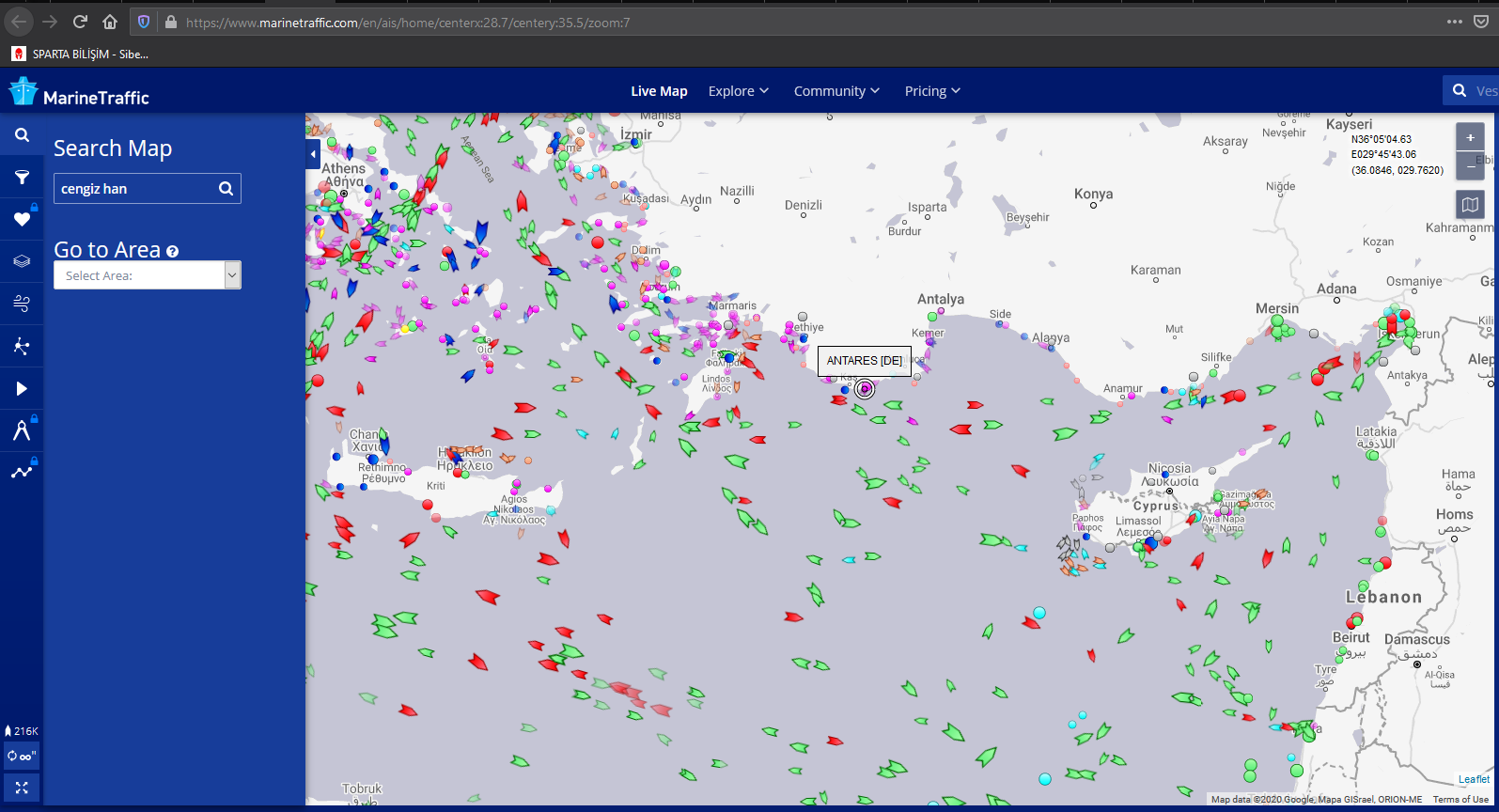Screen dimensions: 1499x812
Task: Click the magnifier button in Search Map field
Action: pos(226,188)
